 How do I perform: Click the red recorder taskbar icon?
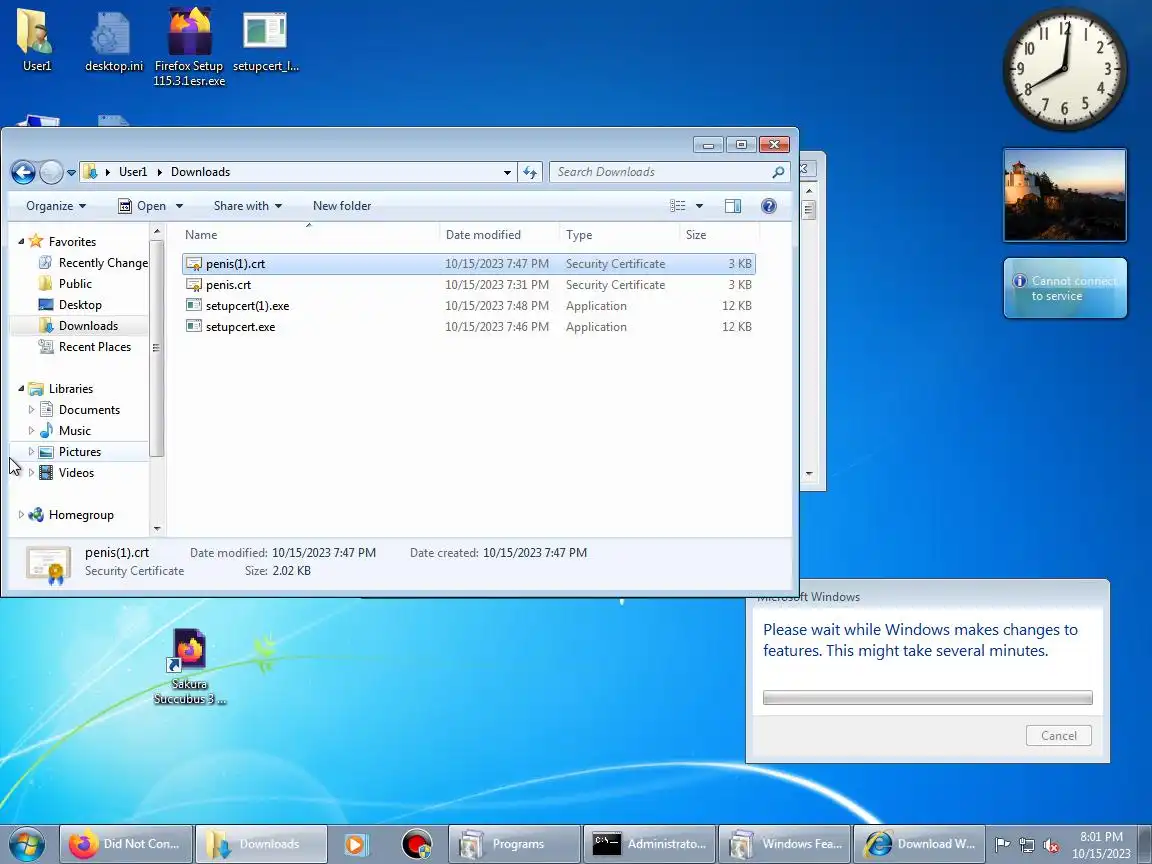(x=417, y=844)
